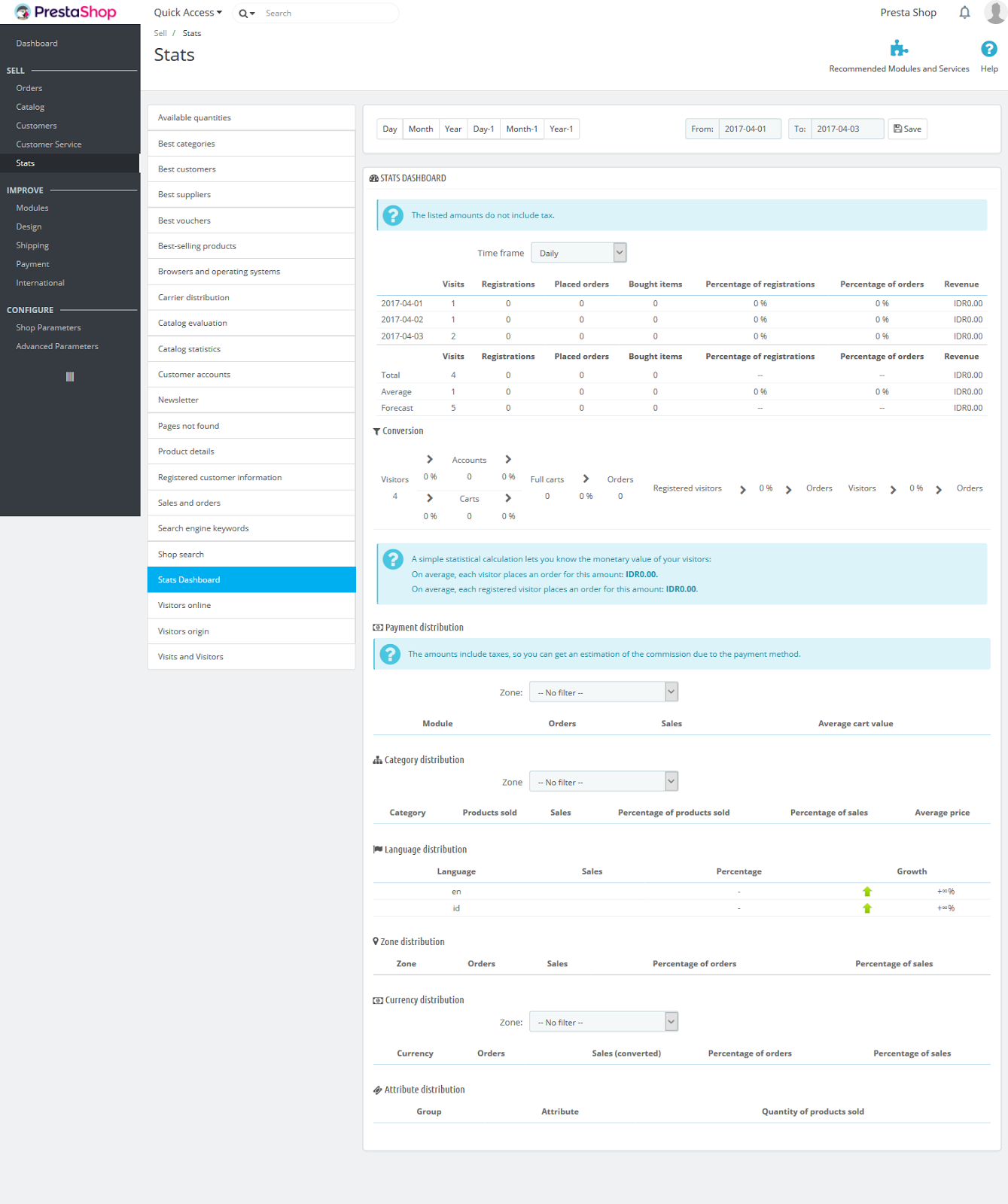Image resolution: width=1008 pixels, height=1204 pixels.
Task: Open Catalog evaluation stats
Action: [x=251, y=323]
